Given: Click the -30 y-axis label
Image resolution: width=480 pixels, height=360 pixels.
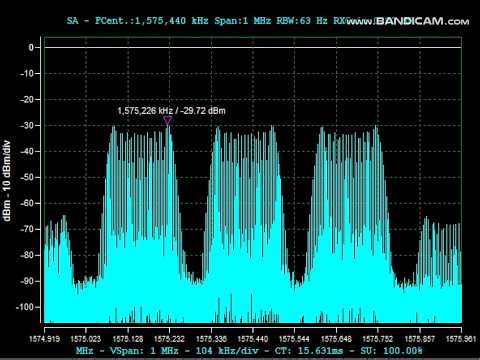Looking at the screenshot, I should click(27, 125).
